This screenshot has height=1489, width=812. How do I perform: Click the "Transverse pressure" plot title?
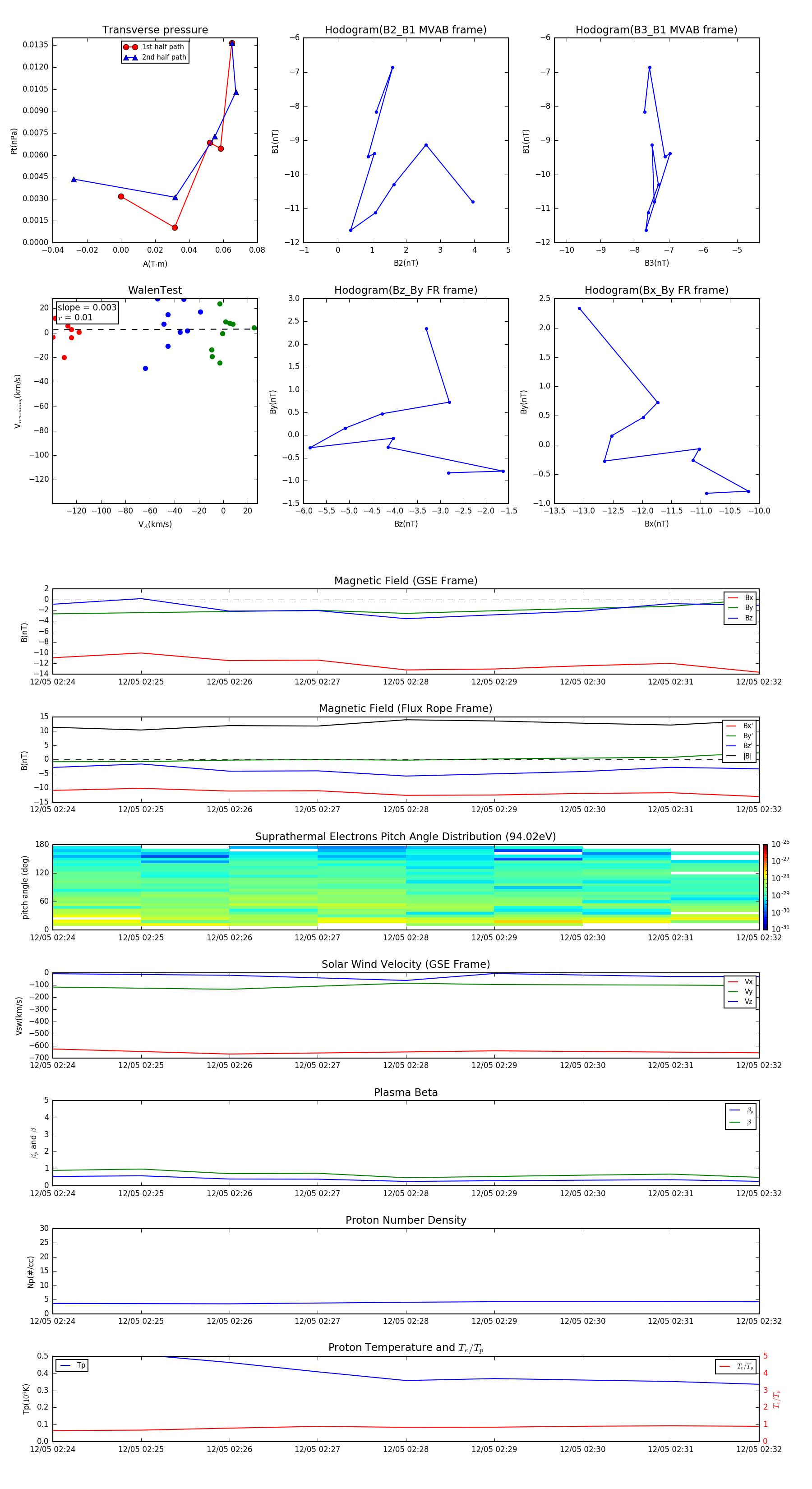[155, 30]
